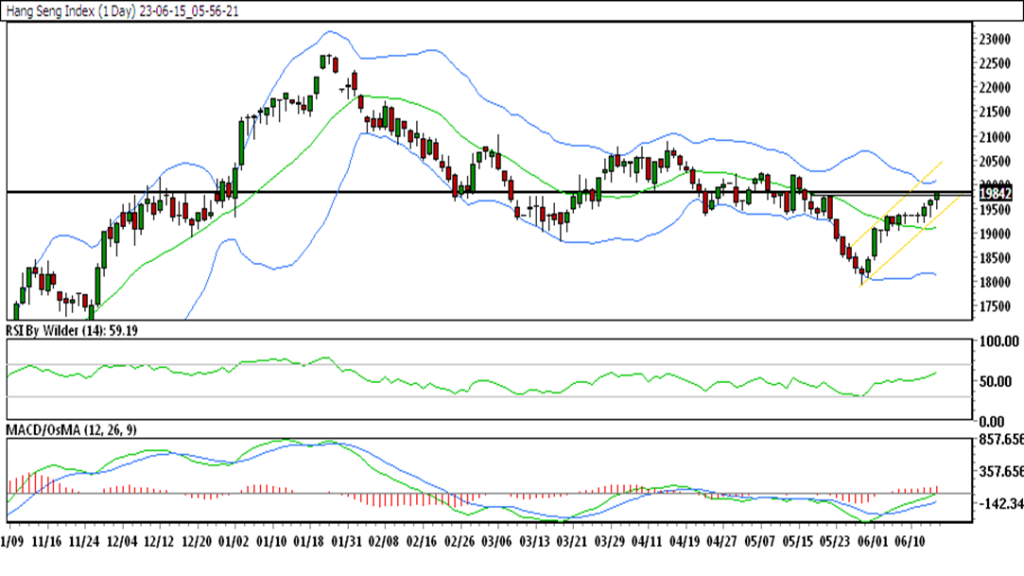Click the 18000 price axis label
Screen dimensions: 1024x576
point(995,283)
